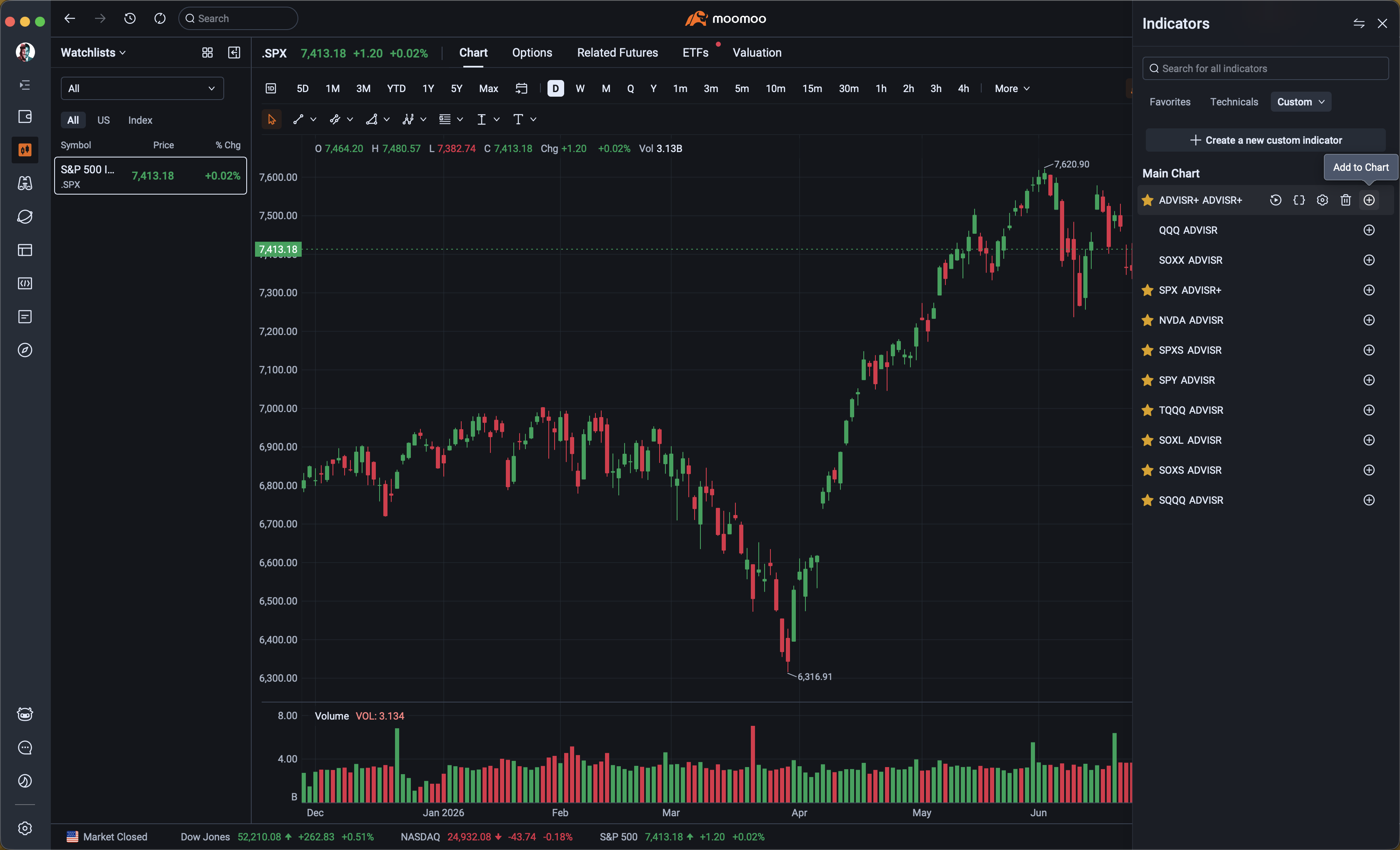Select the wave pattern drawing tool

pyautogui.click(x=408, y=119)
